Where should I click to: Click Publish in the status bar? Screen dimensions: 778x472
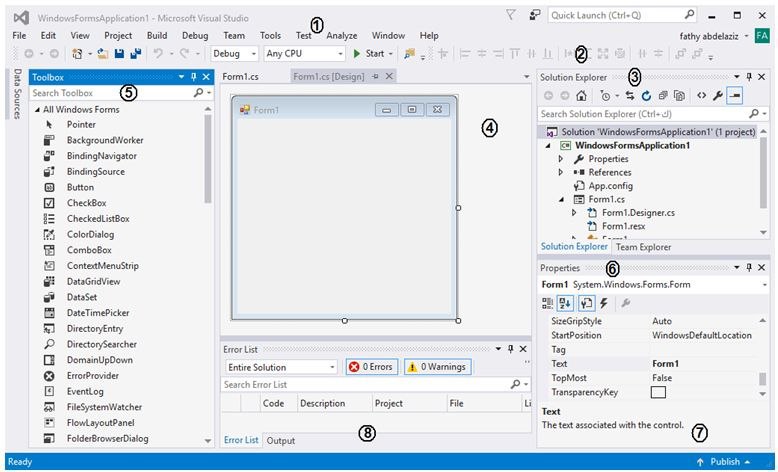[x=723, y=462]
